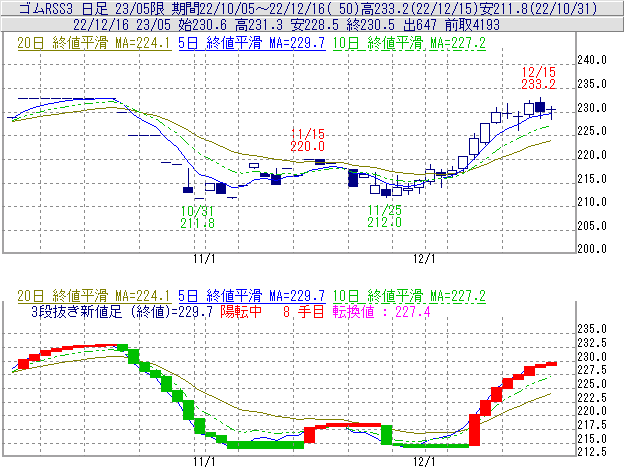Click the 転換値 : 227.4 text
The image size is (624, 475).
pyautogui.click(x=382, y=311)
